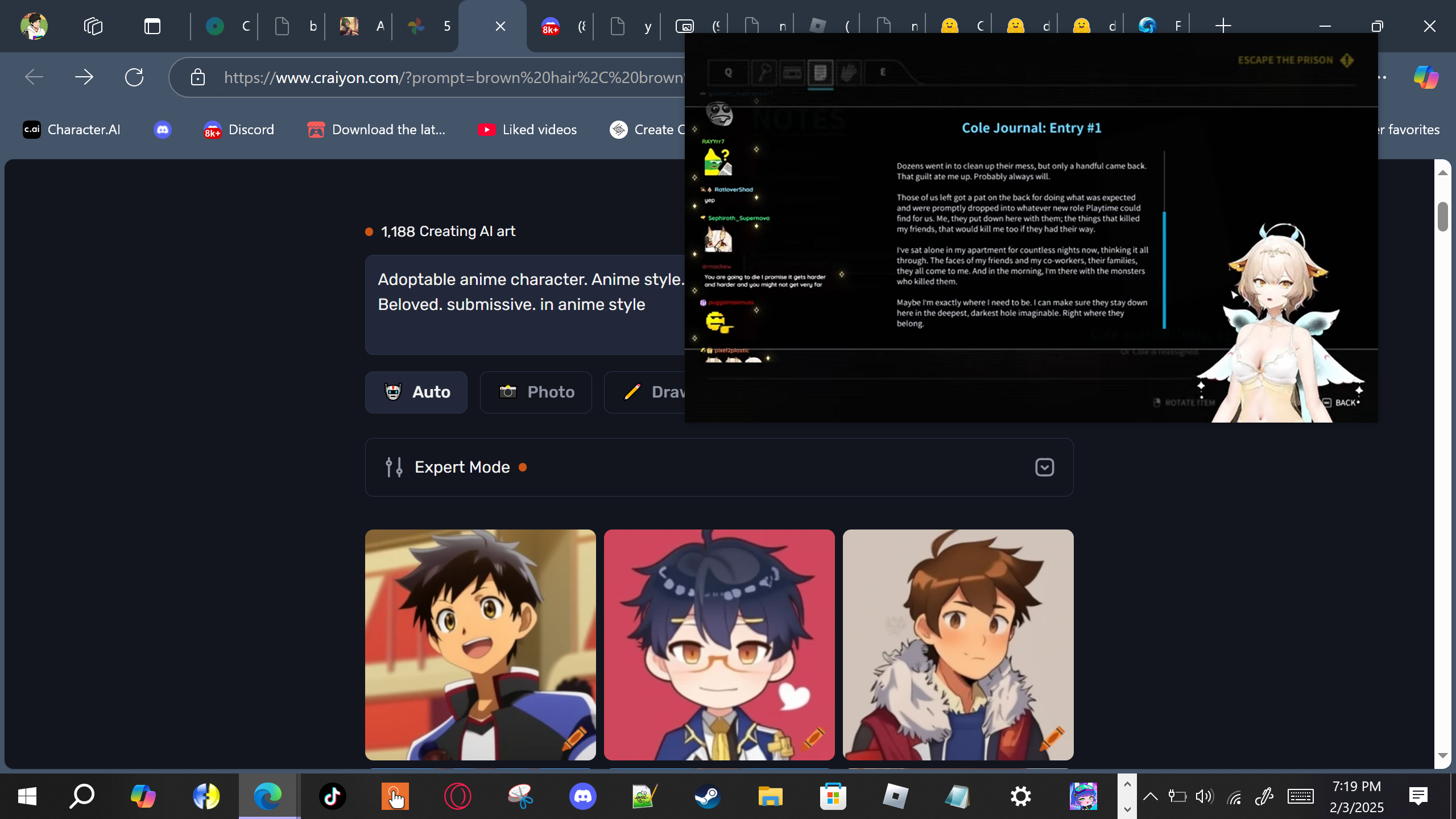
Task: Launch Copilot from the taskbar
Action: [x=143, y=796]
